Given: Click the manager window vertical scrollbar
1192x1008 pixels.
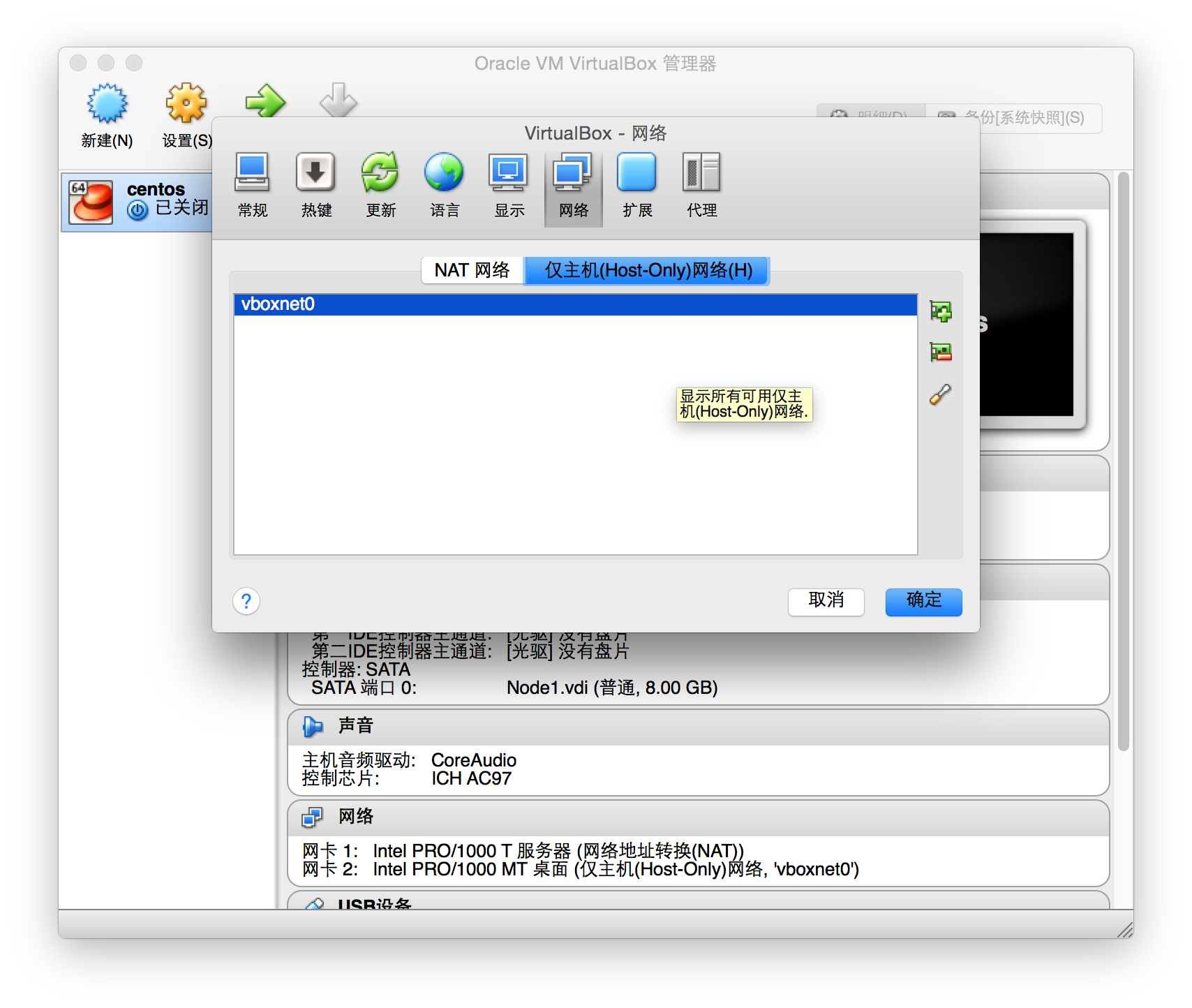Looking at the screenshot, I should pyautogui.click(x=1123, y=461).
